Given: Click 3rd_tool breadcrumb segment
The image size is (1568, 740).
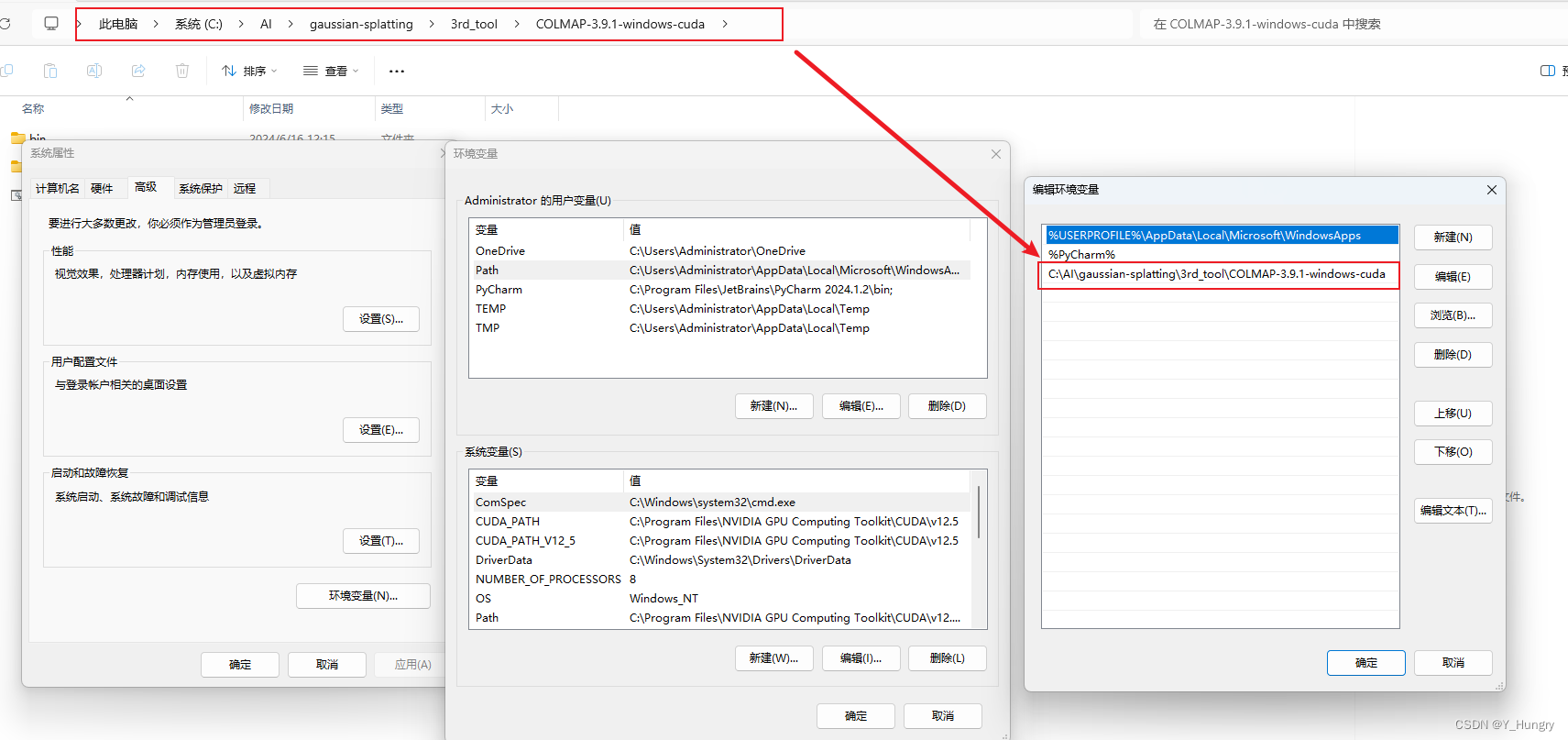Looking at the screenshot, I should tap(474, 24).
